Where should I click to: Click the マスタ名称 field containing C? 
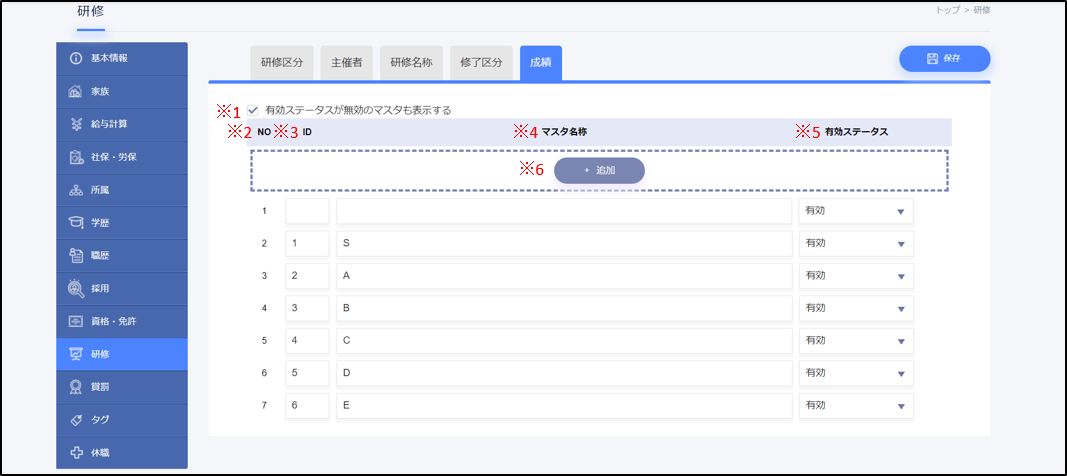point(565,341)
